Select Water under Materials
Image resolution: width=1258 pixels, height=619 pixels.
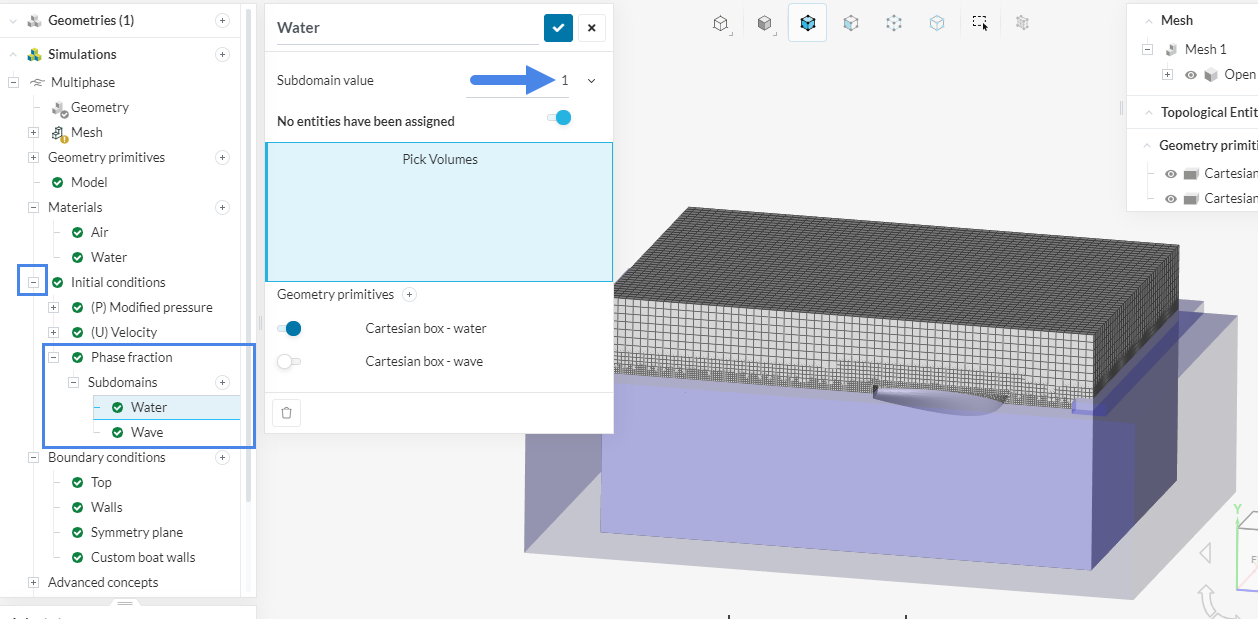108,257
